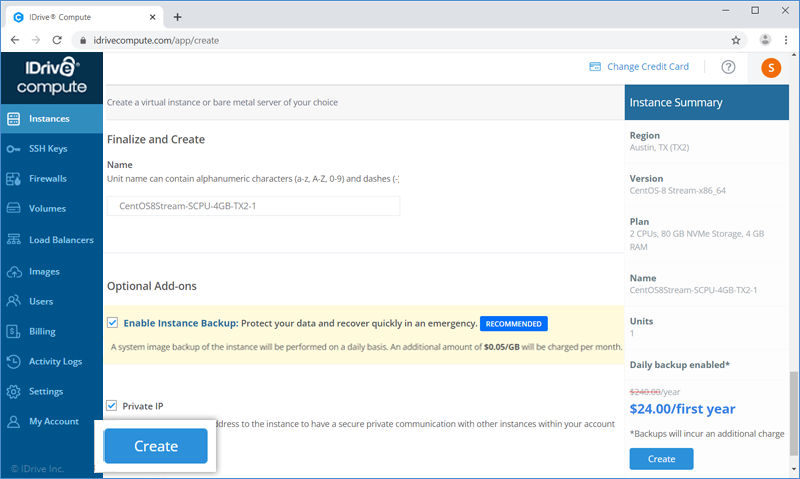Click the orange S profile avatar
The width and height of the screenshot is (800, 479).
(x=771, y=67)
